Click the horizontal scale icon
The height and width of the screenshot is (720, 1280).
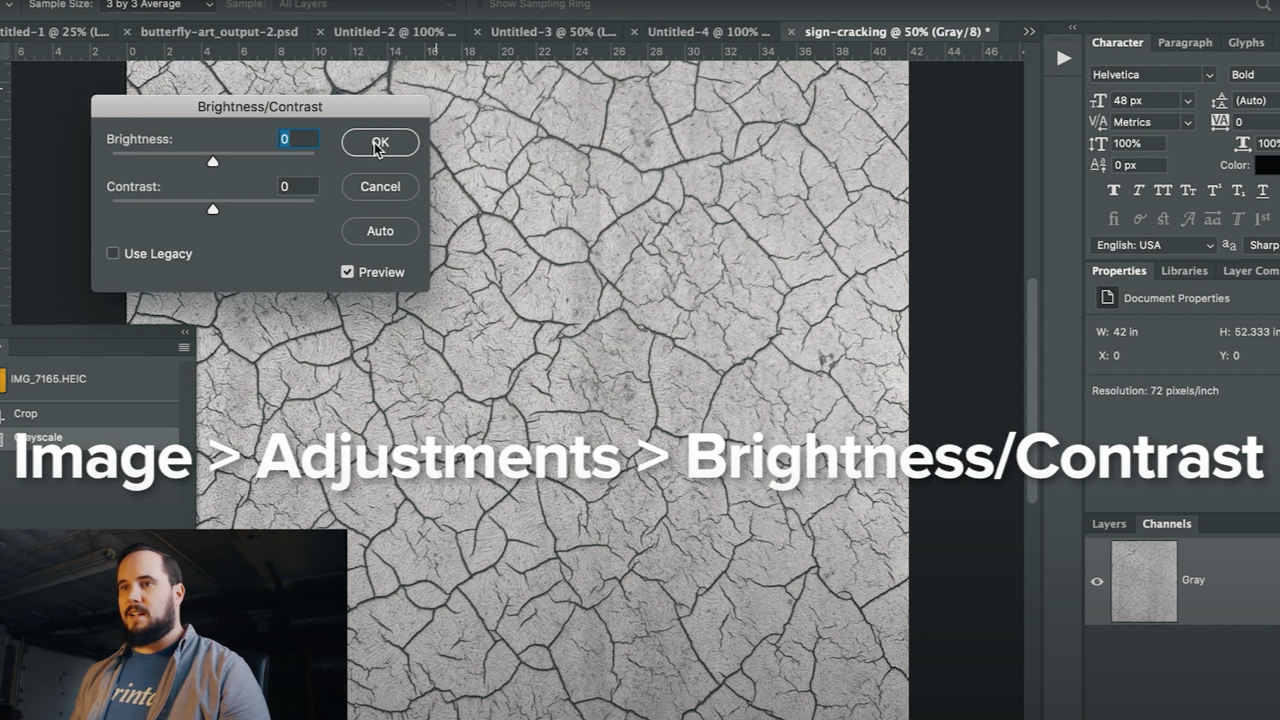click(1243, 144)
